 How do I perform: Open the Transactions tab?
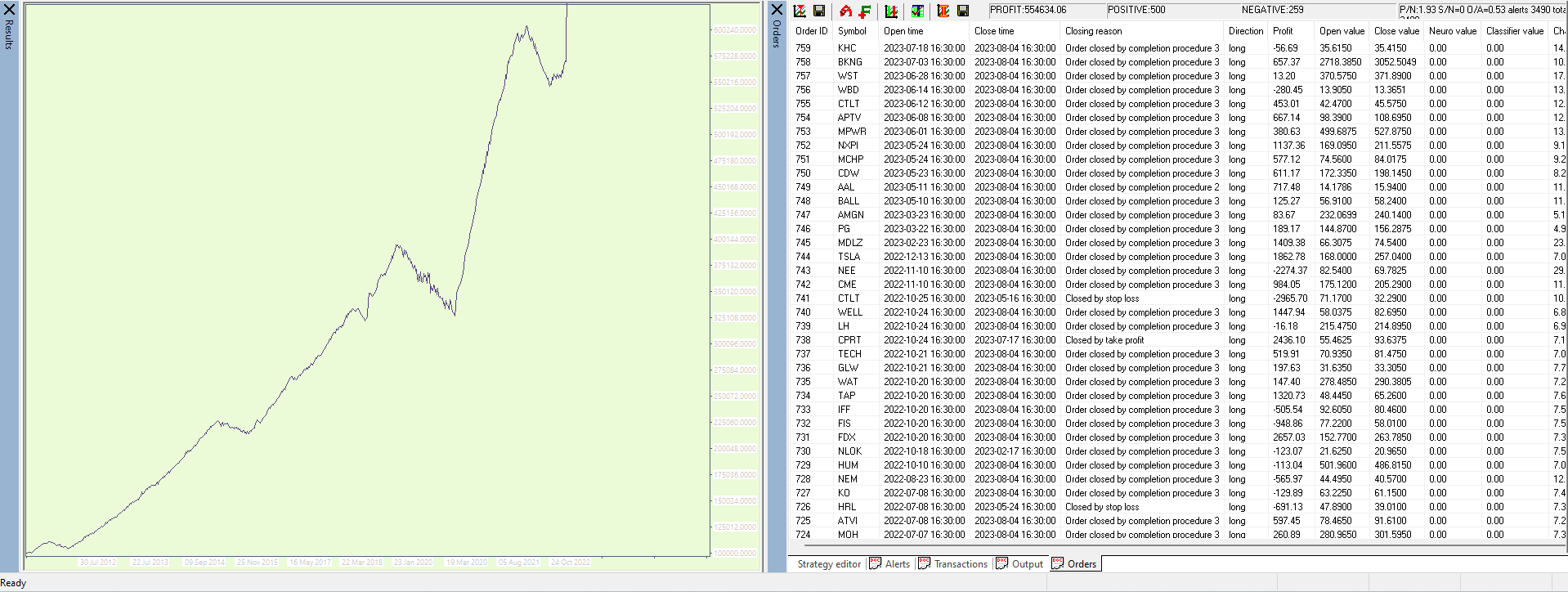(x=953, y=564)
